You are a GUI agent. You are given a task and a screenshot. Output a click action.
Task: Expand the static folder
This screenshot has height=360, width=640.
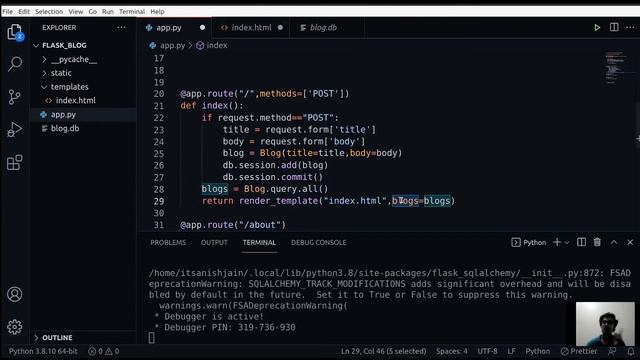tap(61, 73)
